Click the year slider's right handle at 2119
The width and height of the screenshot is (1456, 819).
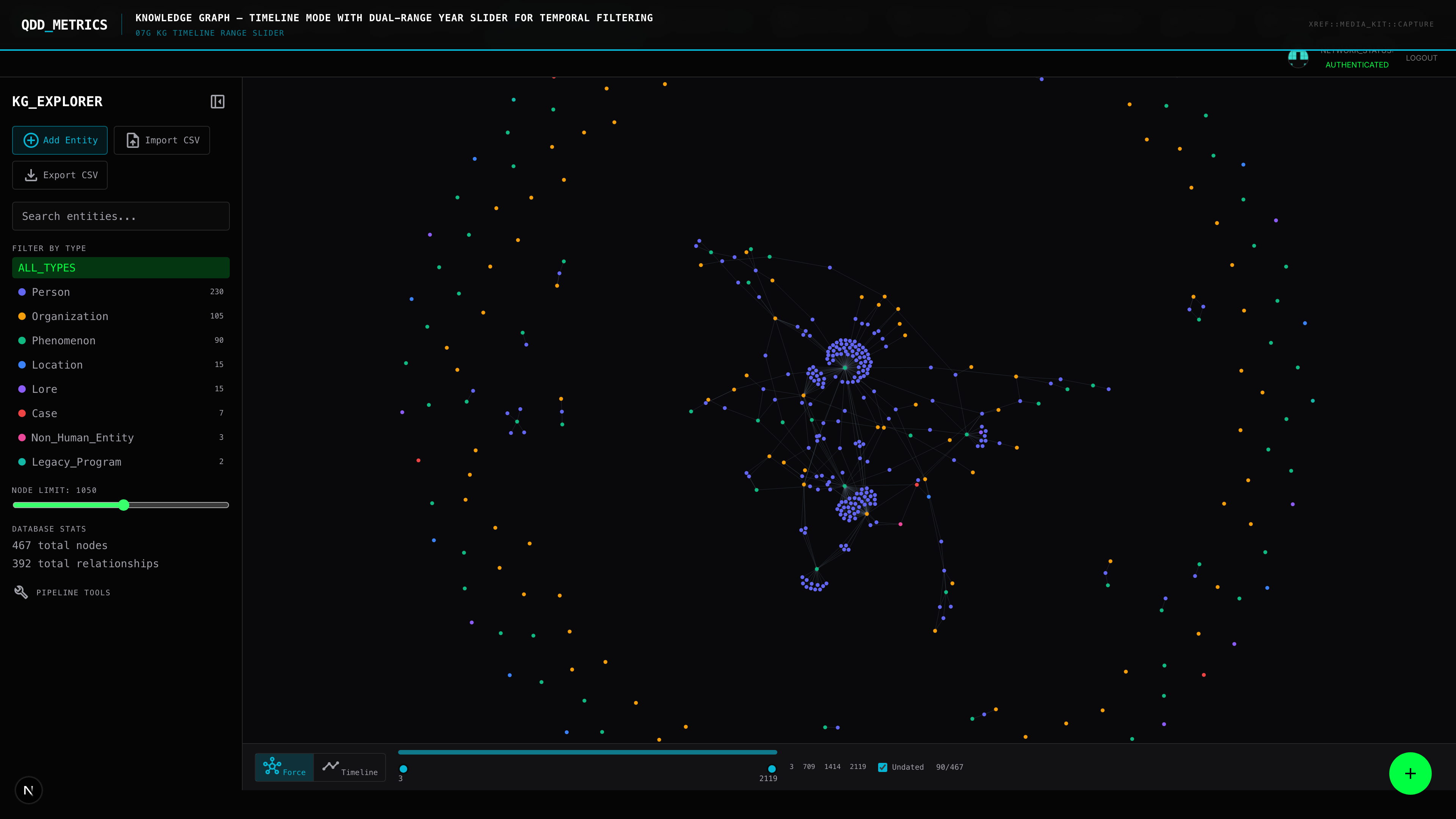(772, 769)
